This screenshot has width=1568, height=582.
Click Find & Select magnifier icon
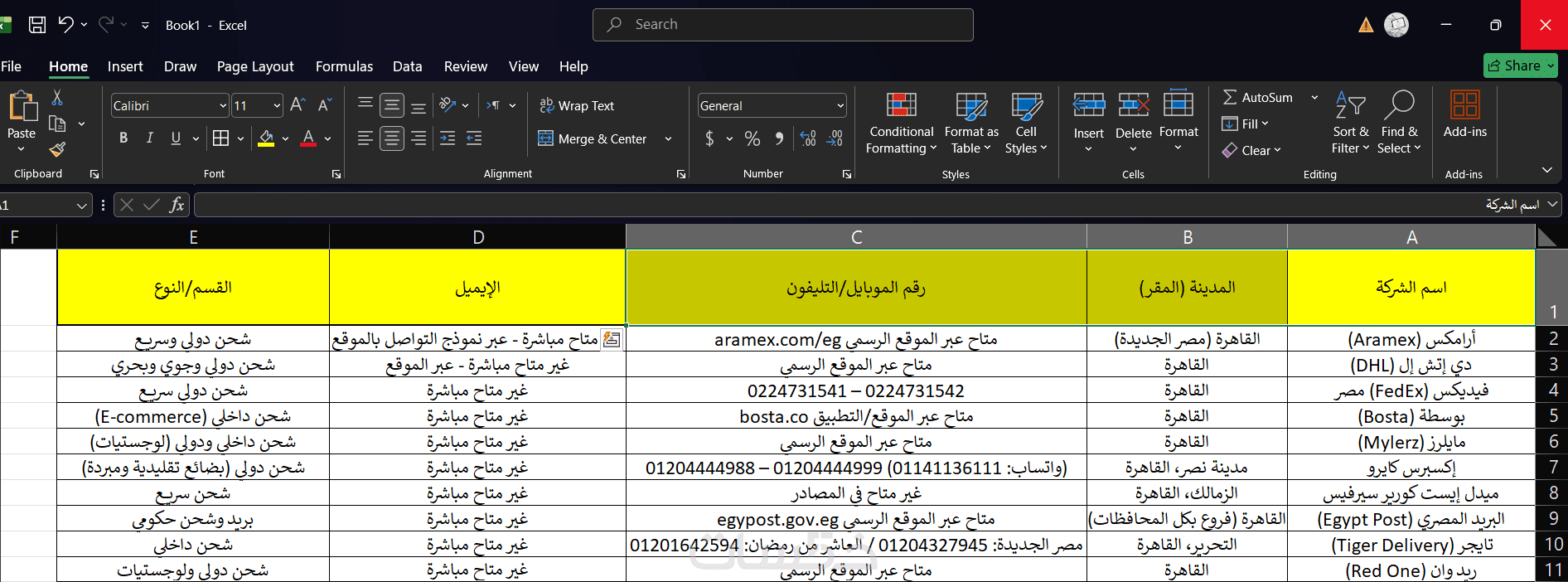coord(1399,105)
